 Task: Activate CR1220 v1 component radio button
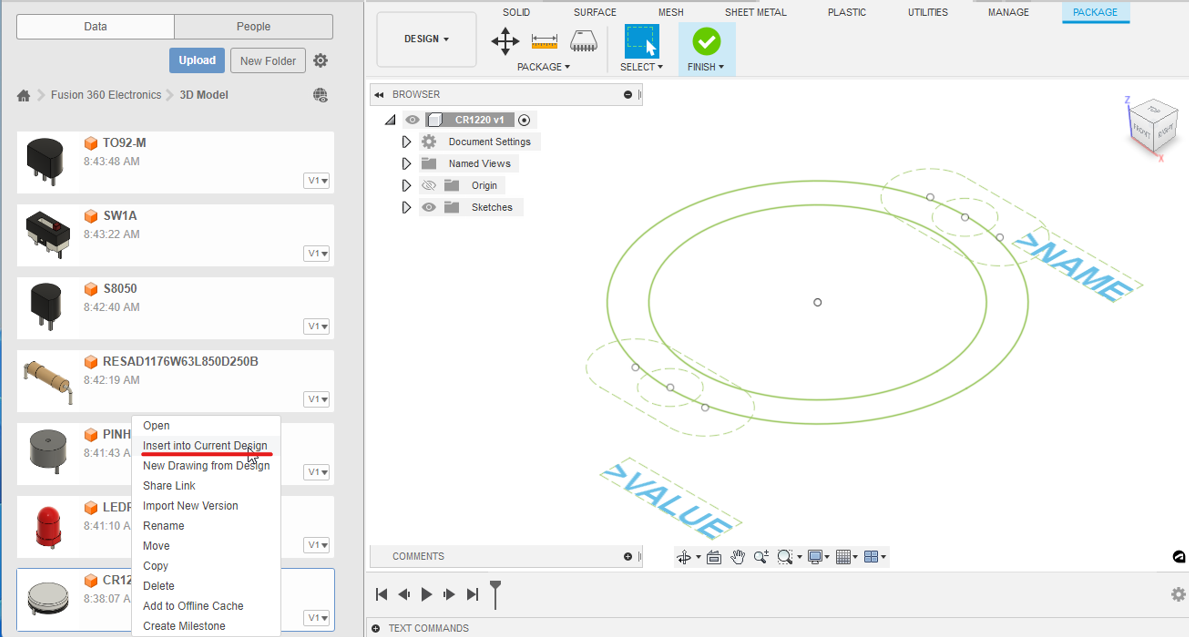pos(524,120)
